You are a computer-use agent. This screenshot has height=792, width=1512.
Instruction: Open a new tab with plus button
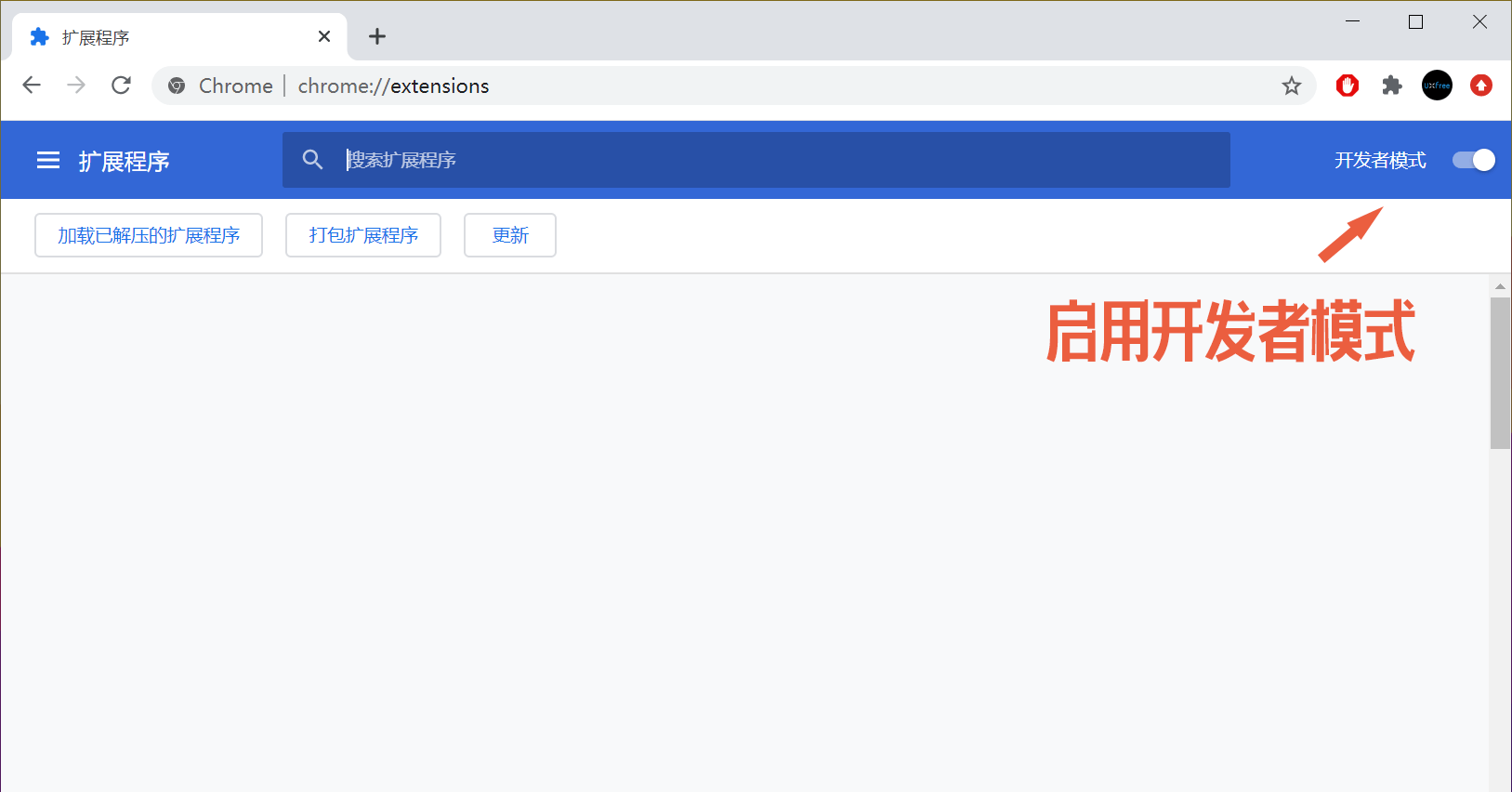click(x=377, y=36)
